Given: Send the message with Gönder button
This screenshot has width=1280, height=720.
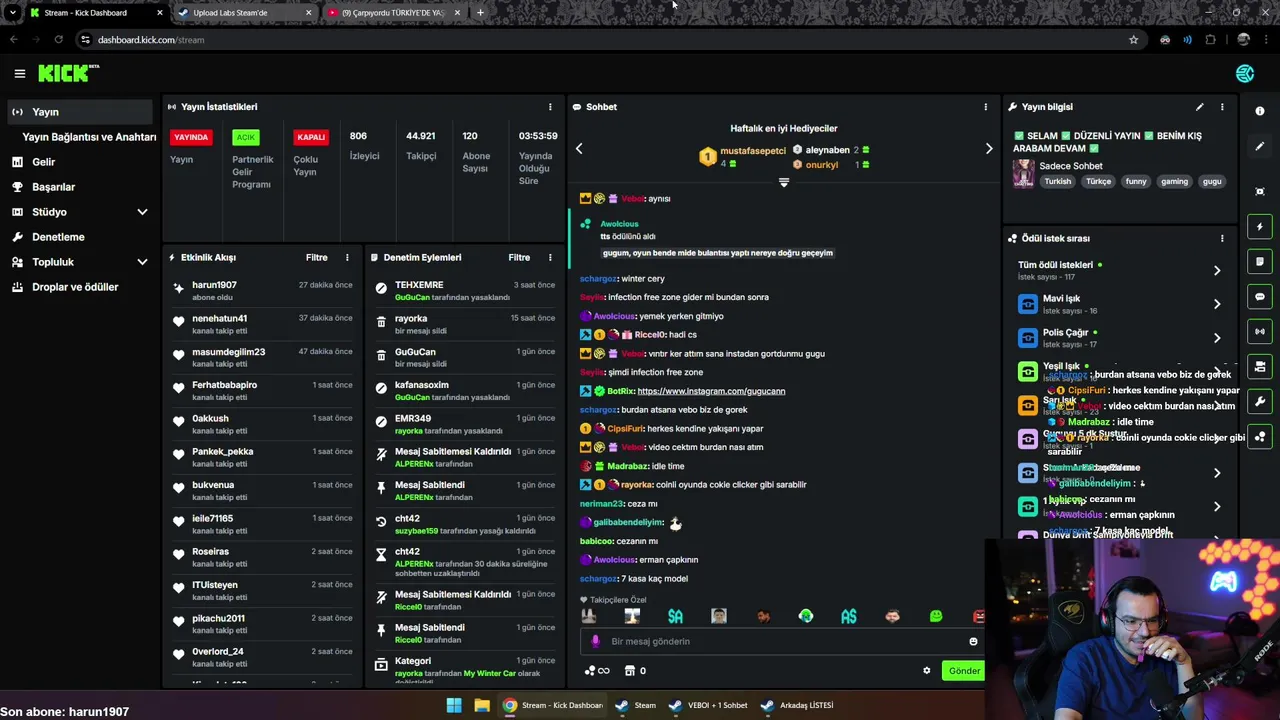Looking at the screenshot, I should [963, 671].
